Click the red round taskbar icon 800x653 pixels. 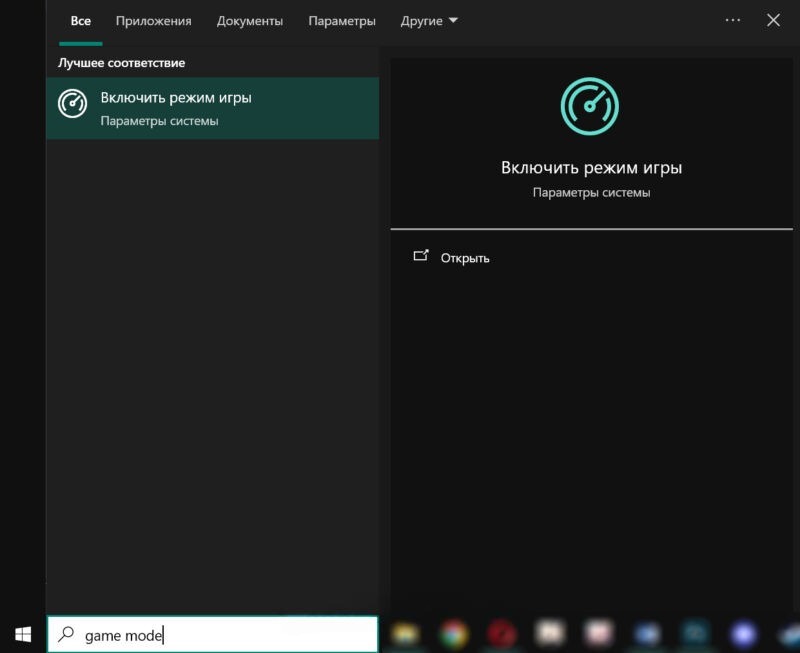[501, 633]
